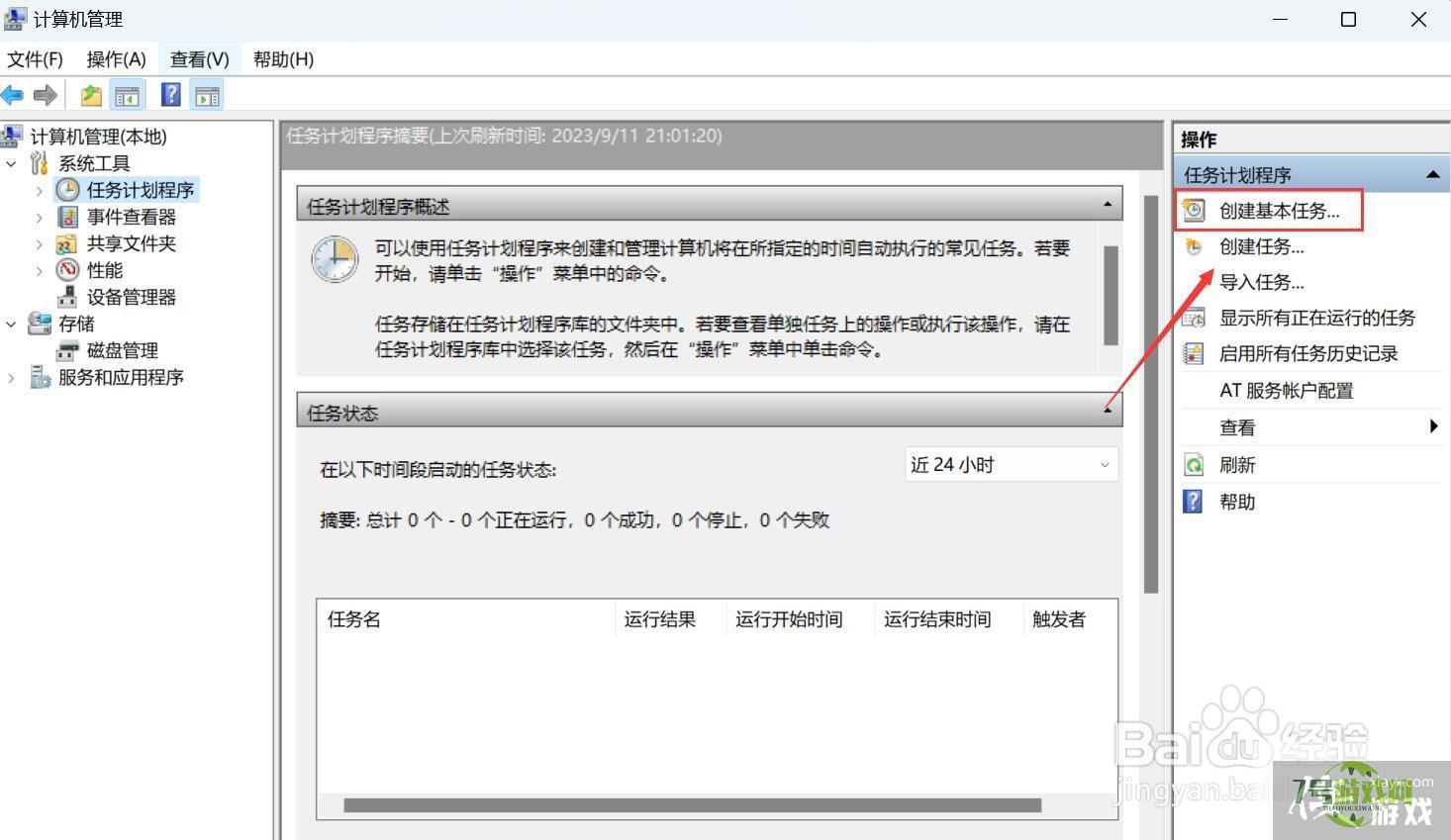
Task: Expand the 共享文件夹 tree node
Action: point(40,243)
